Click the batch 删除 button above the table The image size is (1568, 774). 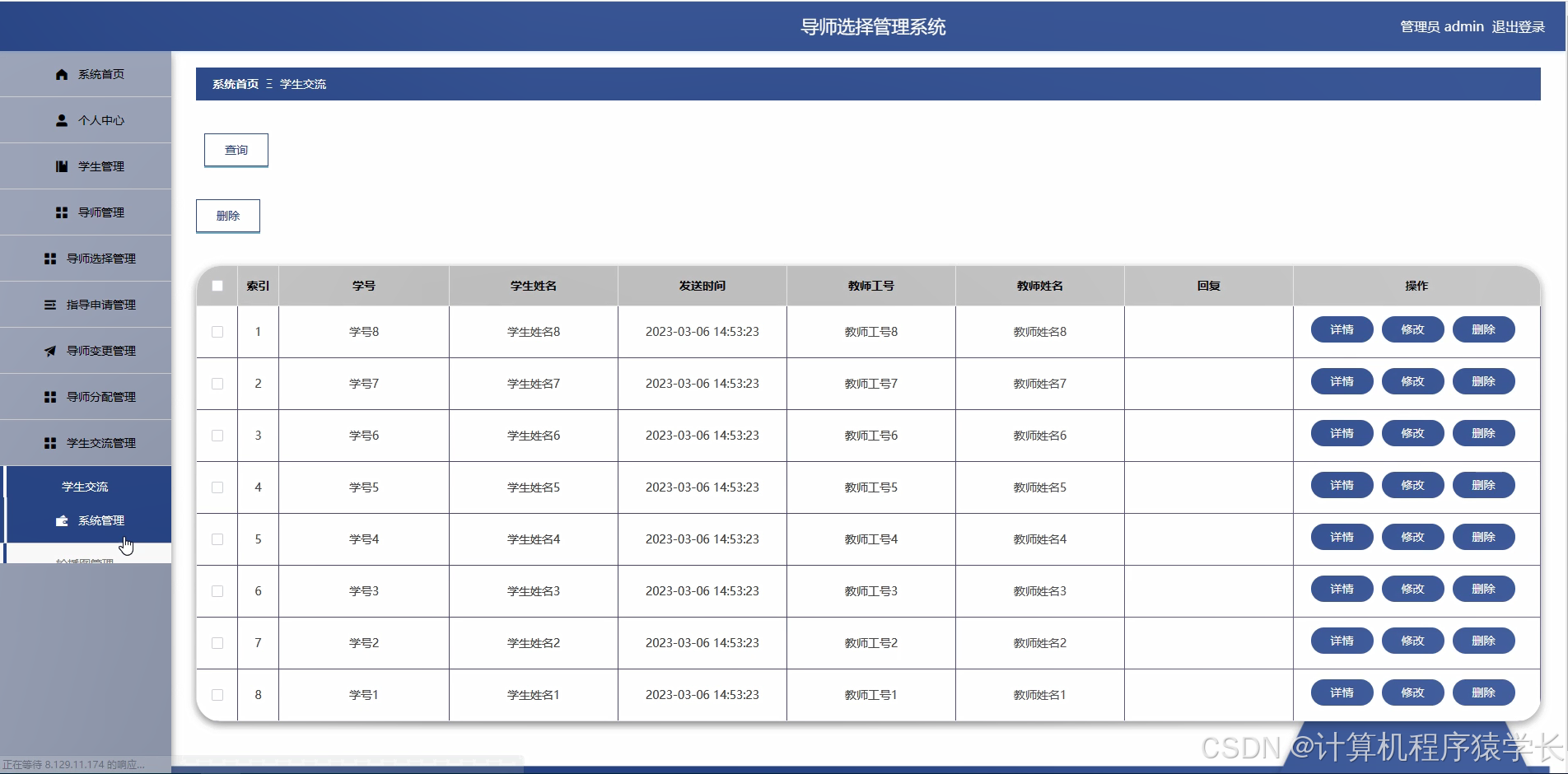point(228,216)
